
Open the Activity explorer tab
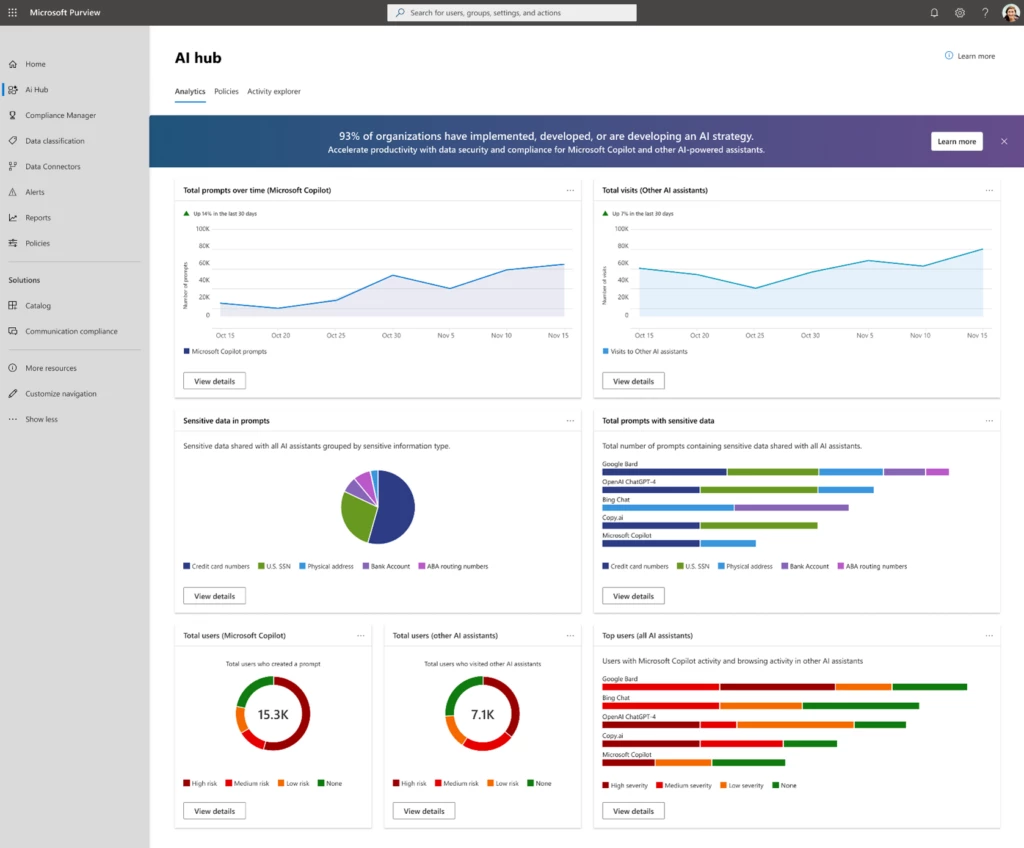(x=274, y=91)
